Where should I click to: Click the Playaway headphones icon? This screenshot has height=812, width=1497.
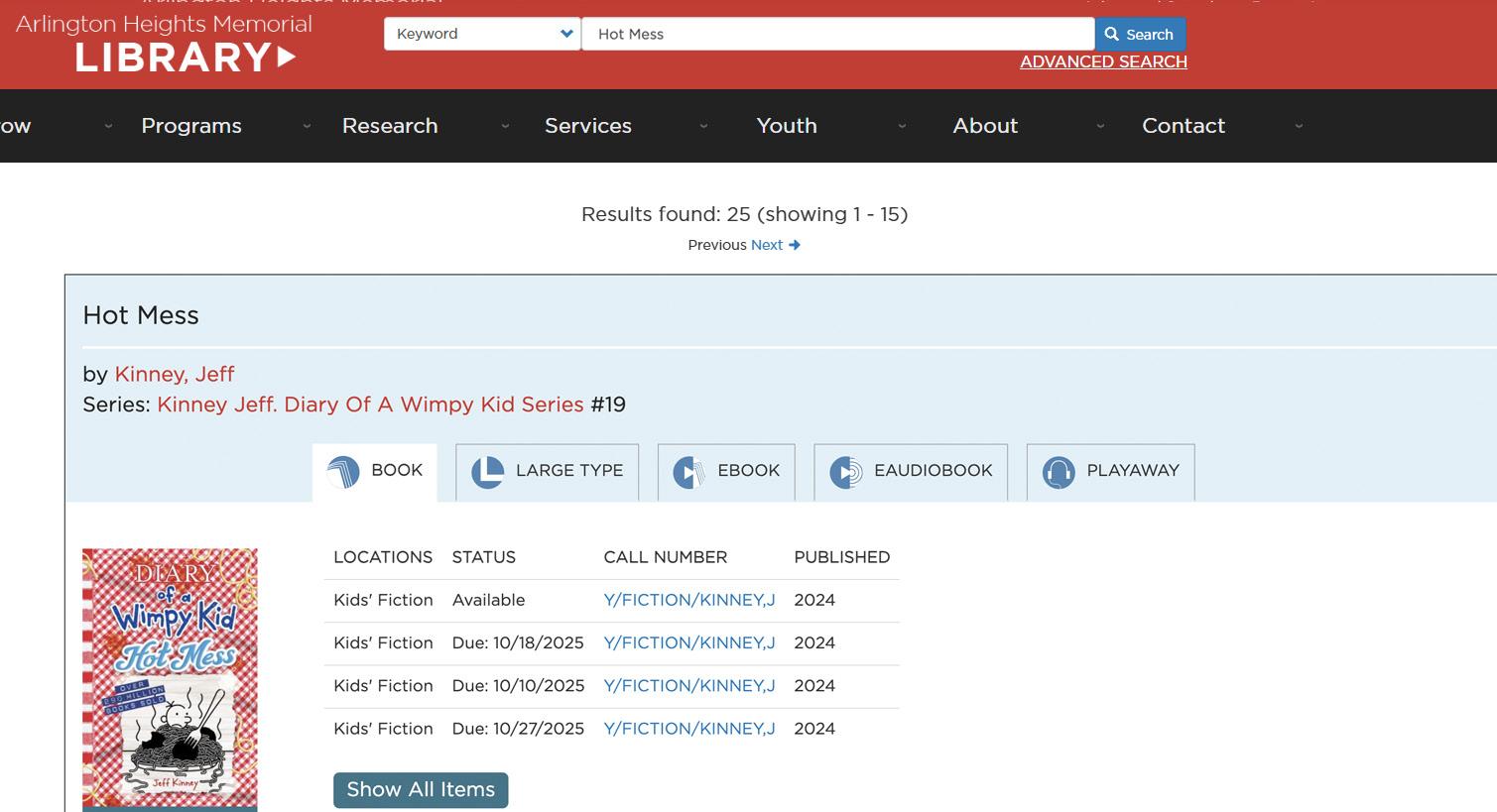pos(1059,472)
